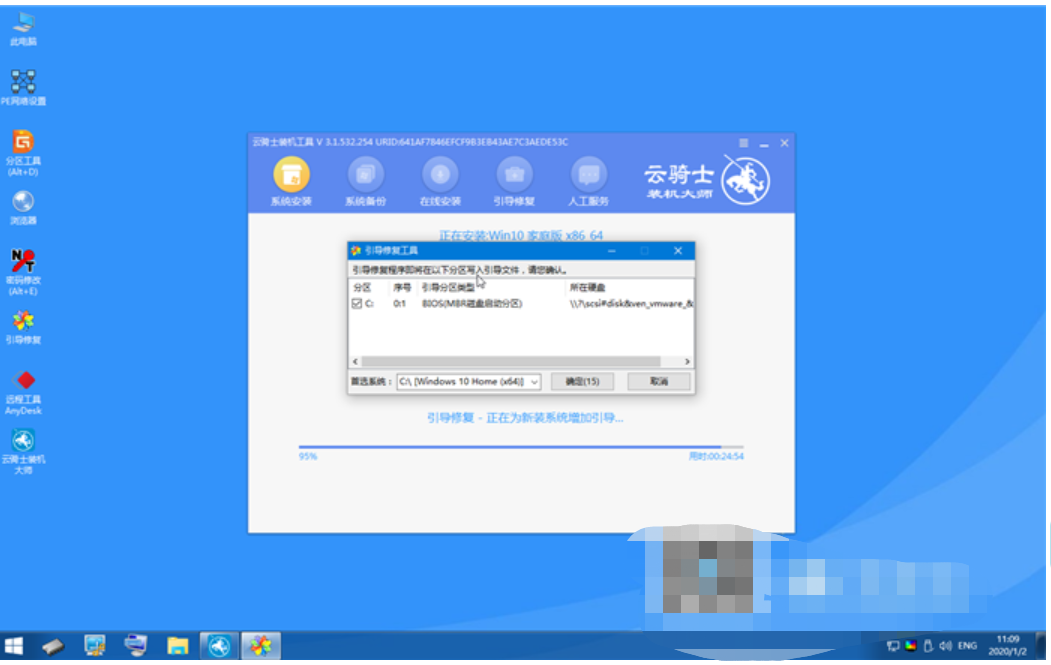Image resolution: width=1051 pixels, height=665 pixels.
Task: Select the BIOS(MBR) partition type cell
Action: pyautogui.click(x=472, y=304)
